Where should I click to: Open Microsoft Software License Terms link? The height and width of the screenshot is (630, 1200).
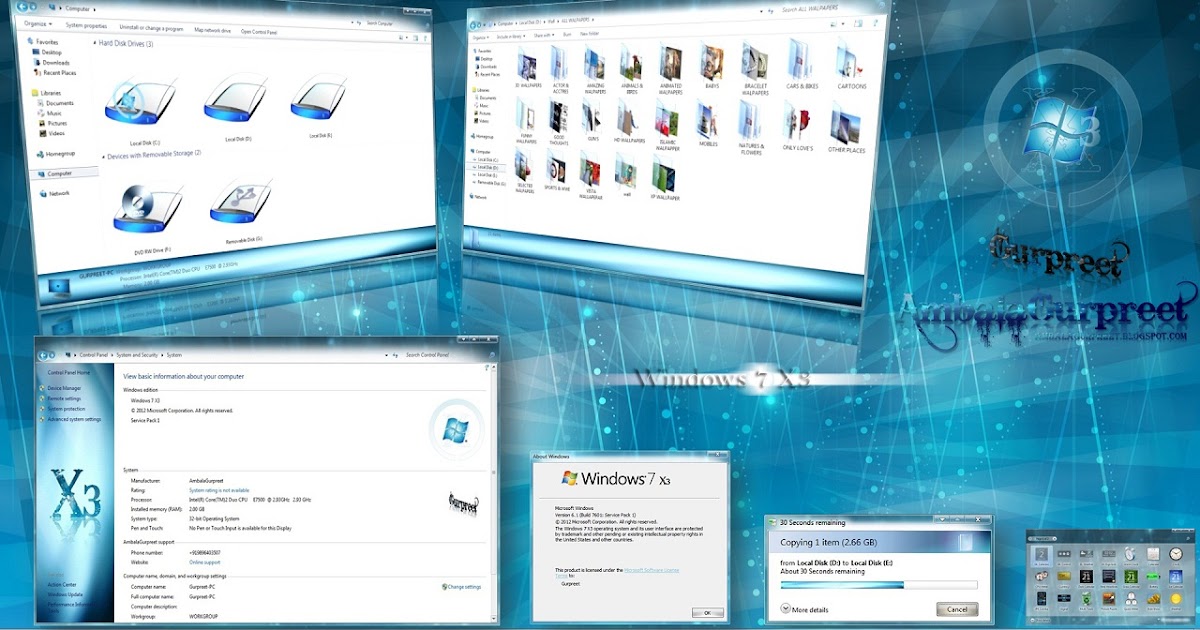tap(654, 569)
